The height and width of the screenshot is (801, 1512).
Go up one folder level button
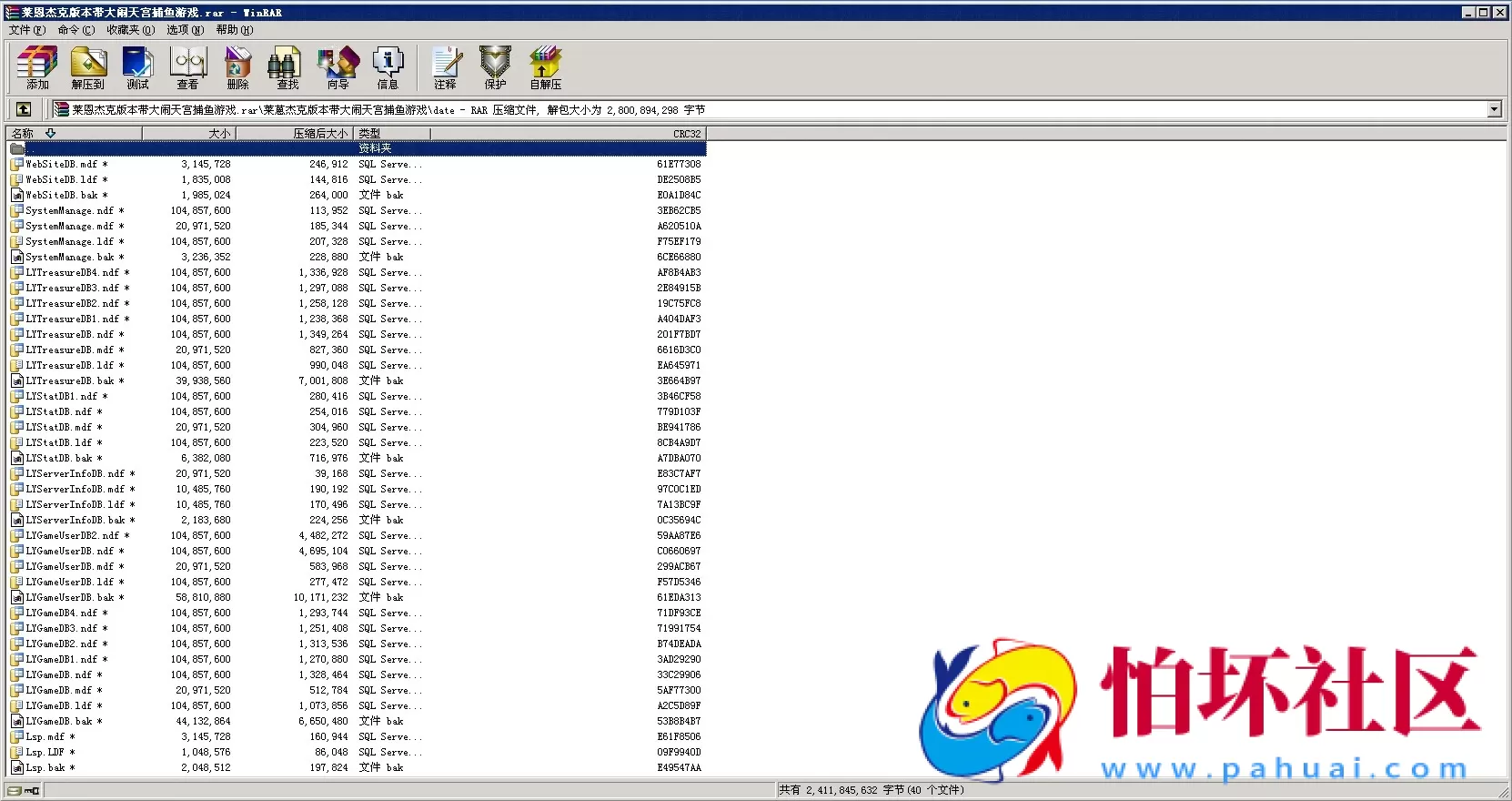pos(24,109)
